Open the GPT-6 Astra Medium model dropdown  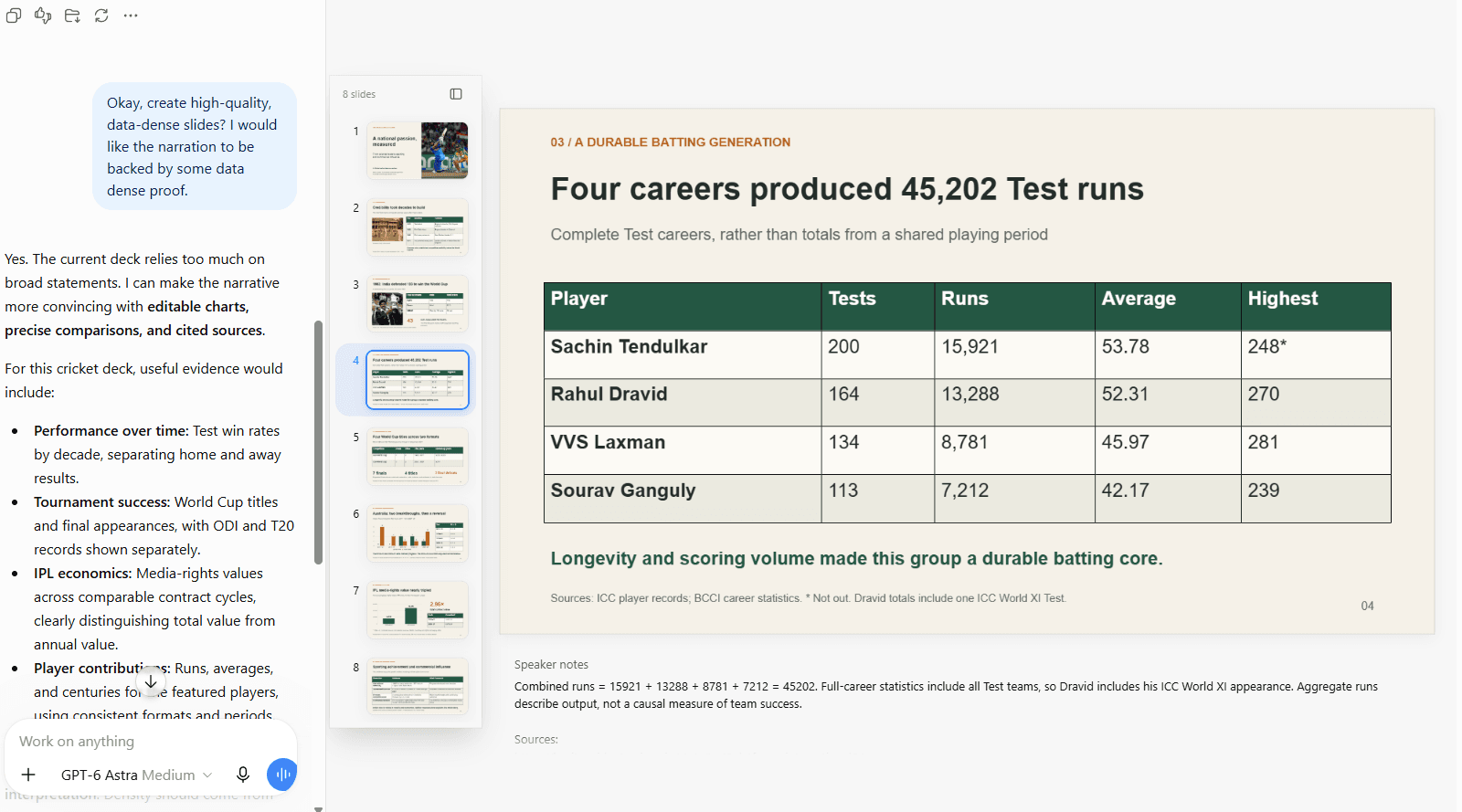[x=136, y=775]
